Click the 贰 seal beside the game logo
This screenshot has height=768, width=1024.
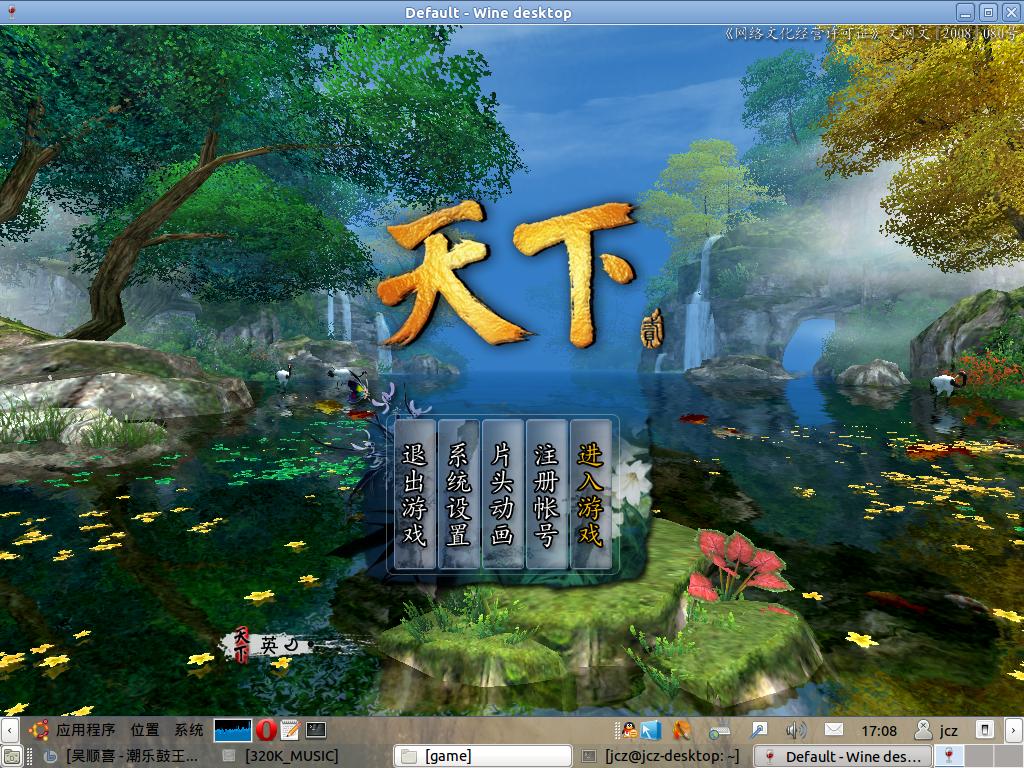click(652, 328)
